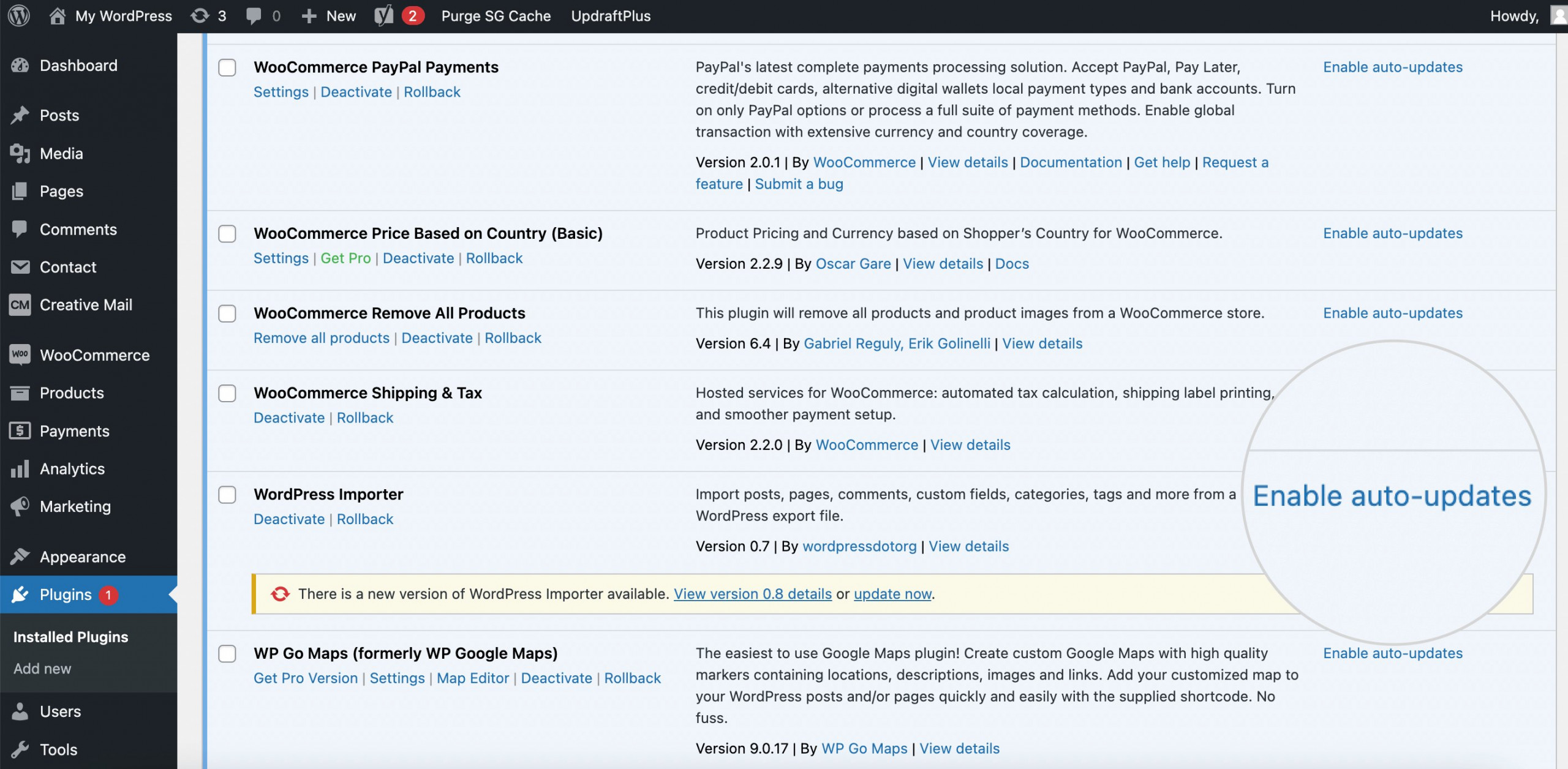The image size is (1568, 769).
Task: Check the Price Based on Country checkbox
Action: (227, 234)
